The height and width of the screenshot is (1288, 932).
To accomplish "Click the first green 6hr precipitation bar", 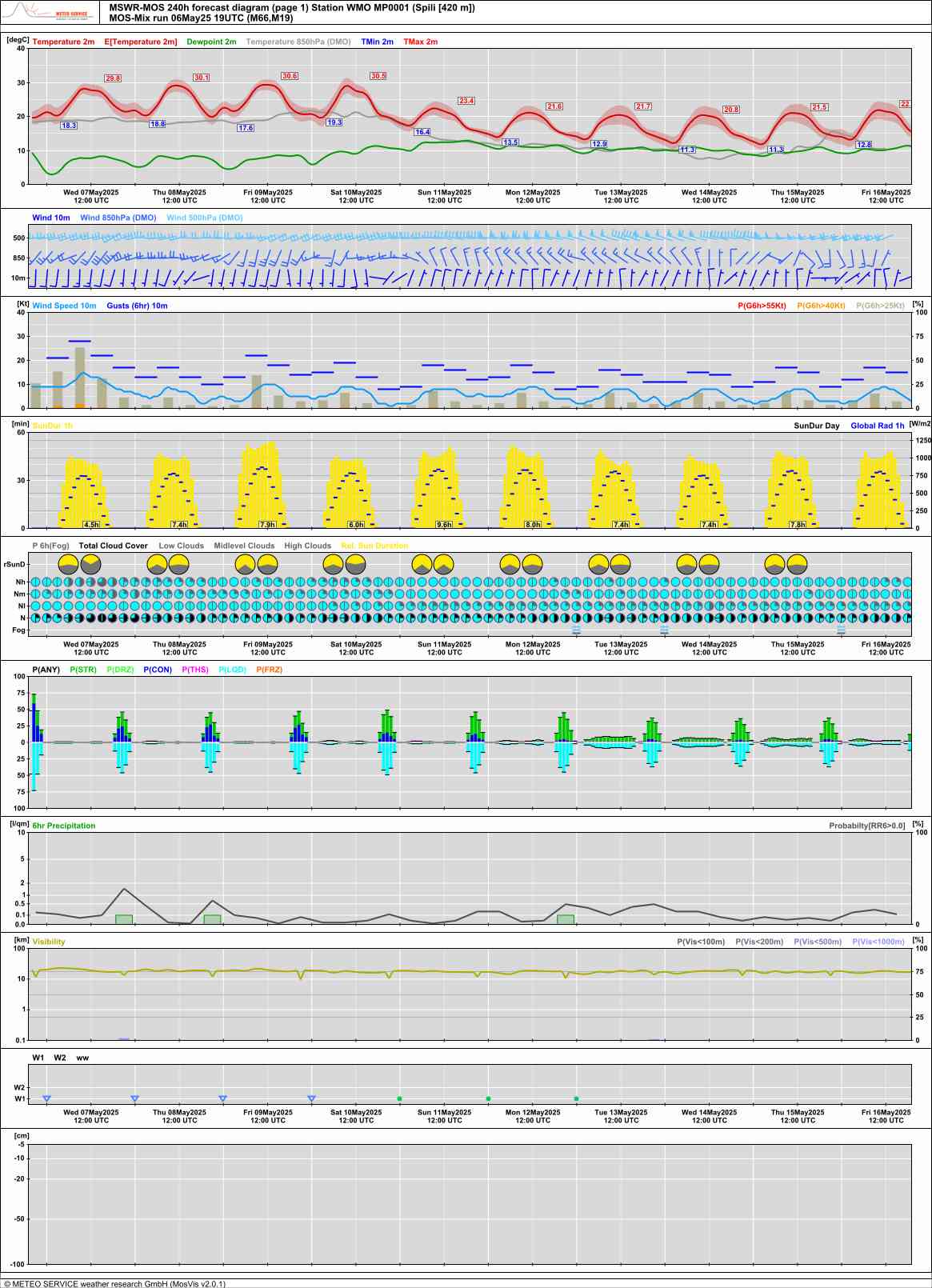I will click(x=124, y=919).
